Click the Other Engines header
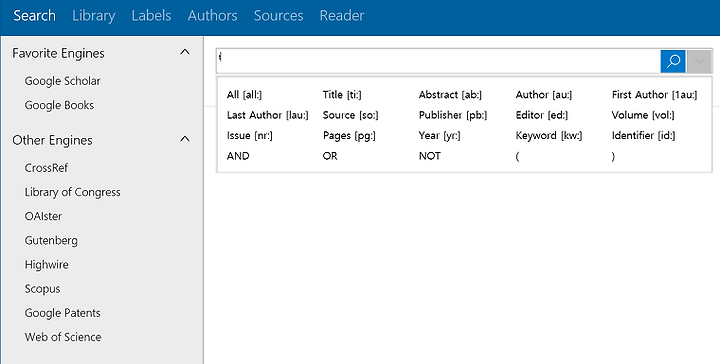This screenshot has width=720, height=364. [52, 140]
